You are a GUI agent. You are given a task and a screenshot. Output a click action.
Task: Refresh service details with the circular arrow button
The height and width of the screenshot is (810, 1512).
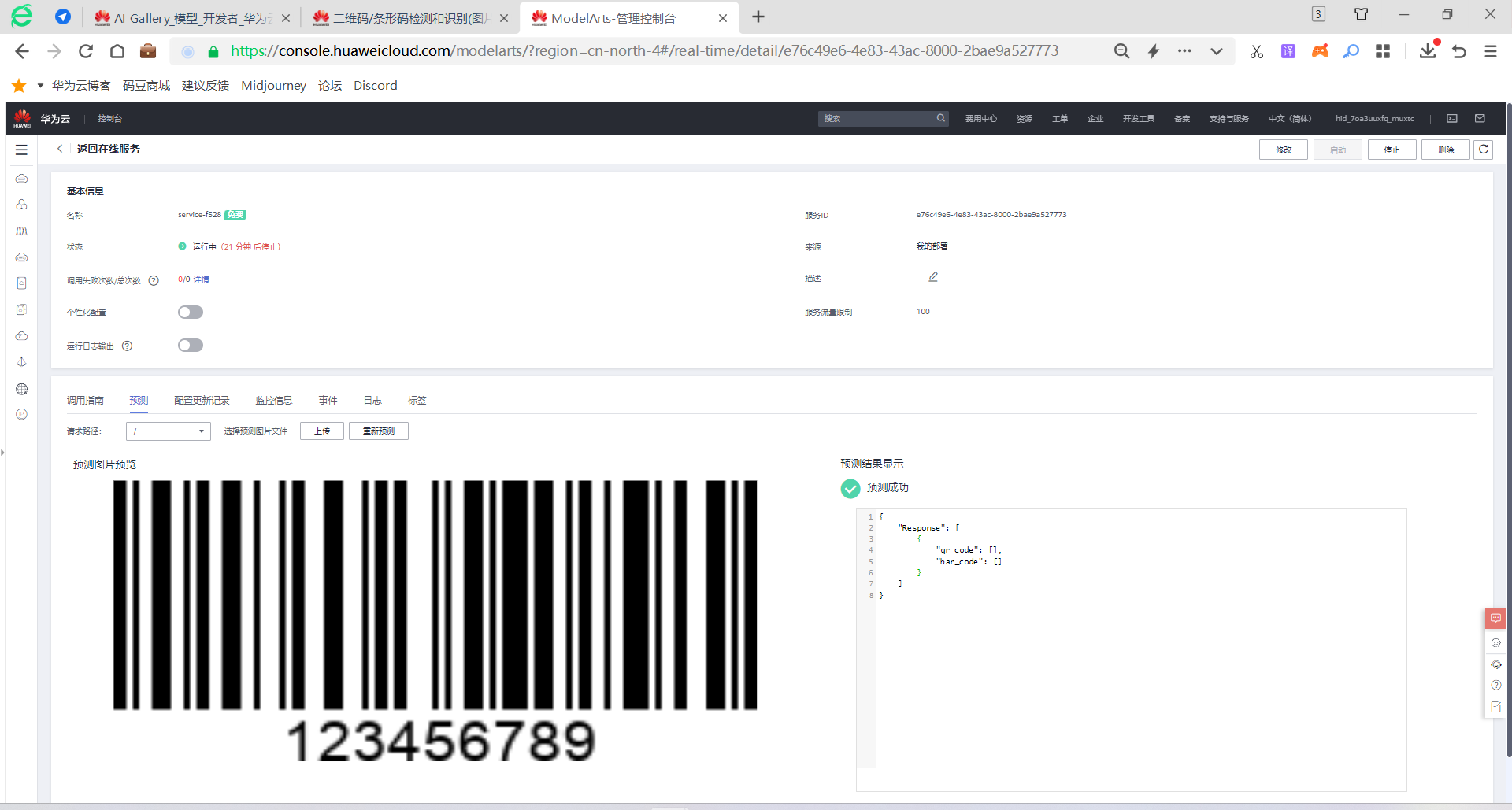pos(1484,150)
